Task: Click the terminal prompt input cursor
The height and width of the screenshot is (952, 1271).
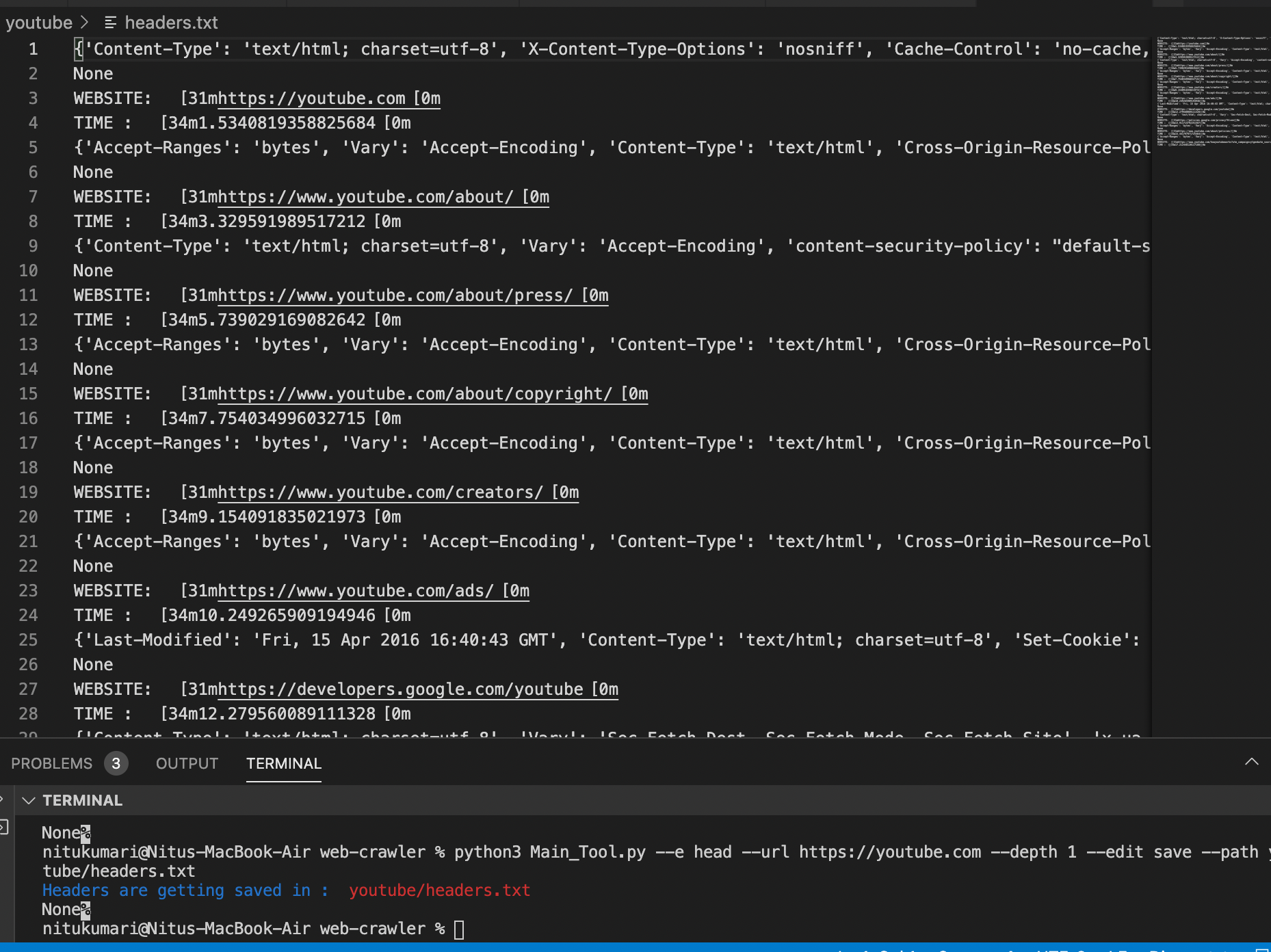Action: [x=459, y=929]
